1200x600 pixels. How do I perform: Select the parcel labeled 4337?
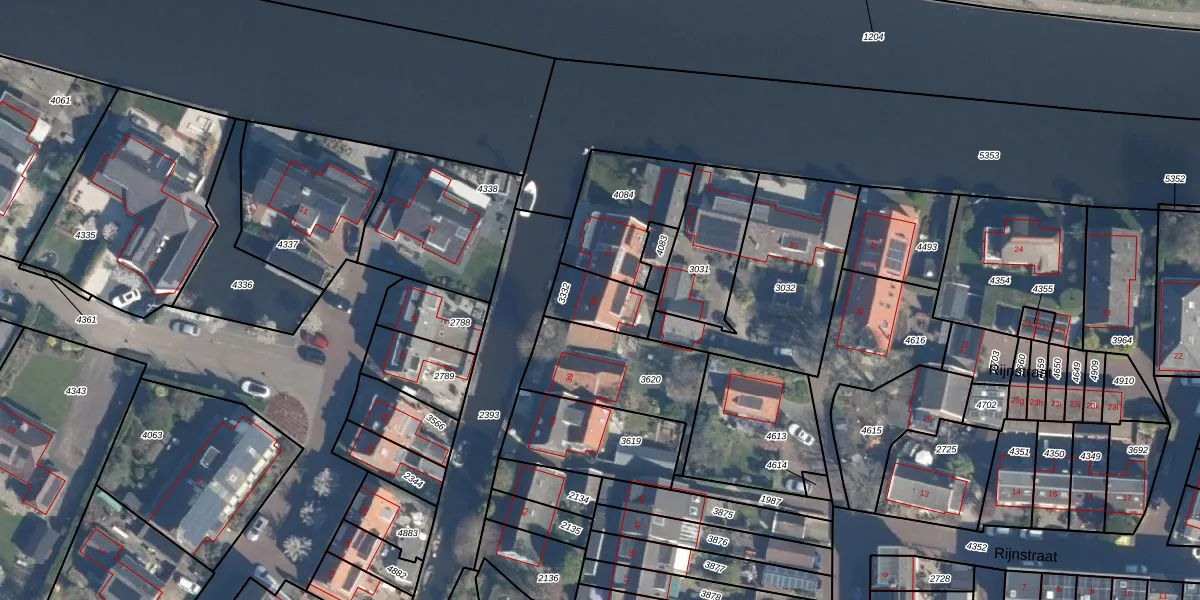coord(287,245)
